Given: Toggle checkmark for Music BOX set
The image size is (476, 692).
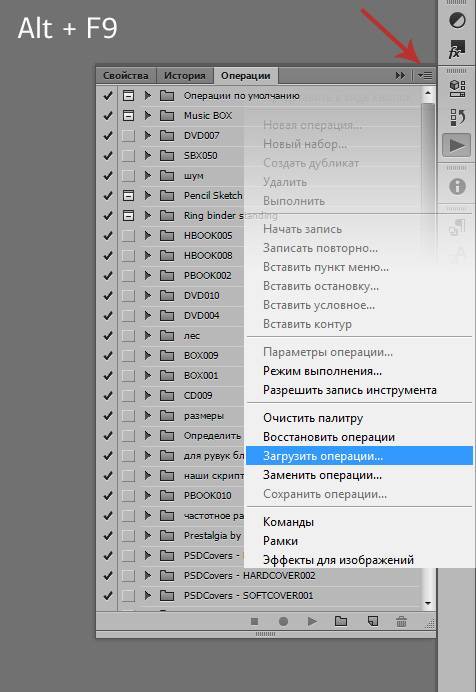Looking at the screenshot, I should coord(107,116).
